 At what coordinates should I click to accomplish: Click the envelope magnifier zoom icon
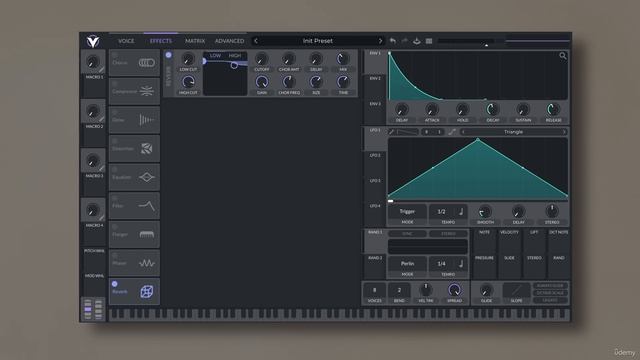562,56
